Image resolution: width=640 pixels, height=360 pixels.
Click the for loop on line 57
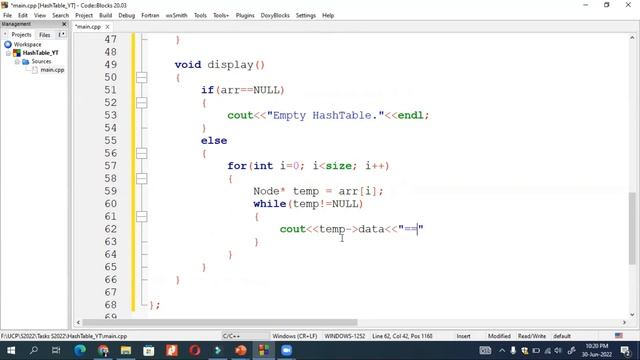click(x=309, y=166)
